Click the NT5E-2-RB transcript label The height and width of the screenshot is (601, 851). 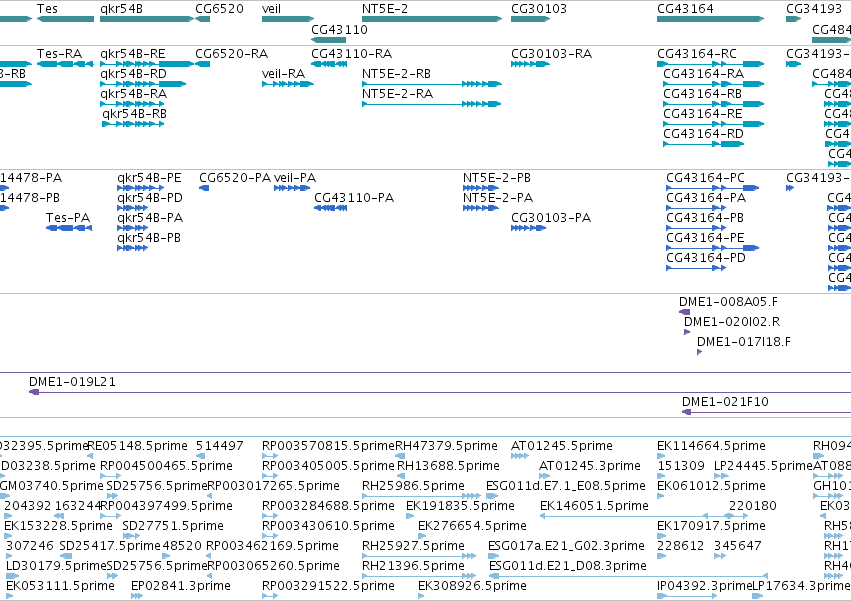(x=396, y=74)
